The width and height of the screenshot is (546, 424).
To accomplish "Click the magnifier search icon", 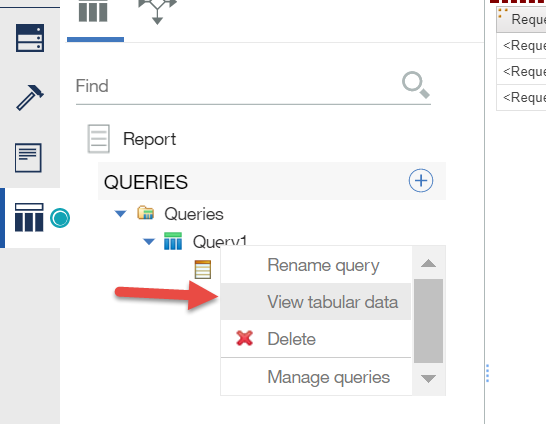I will [416, 85].
